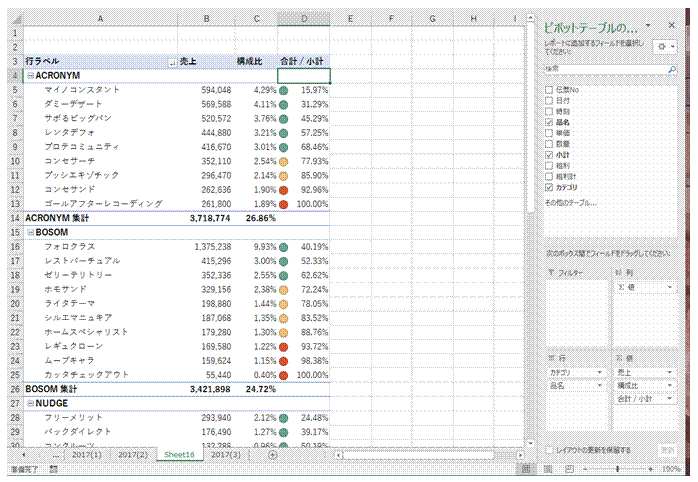Click the vertical scrollbar thumb

click(x=530, y=118)
